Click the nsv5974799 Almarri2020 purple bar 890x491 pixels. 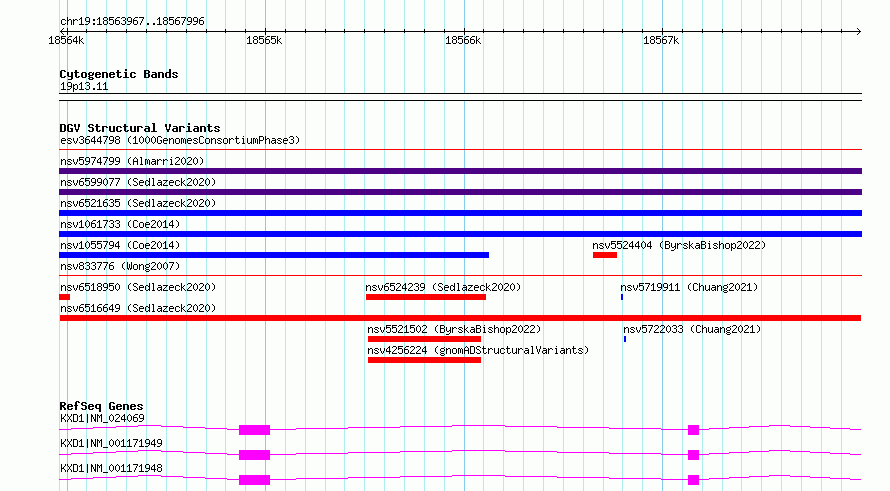460,171
